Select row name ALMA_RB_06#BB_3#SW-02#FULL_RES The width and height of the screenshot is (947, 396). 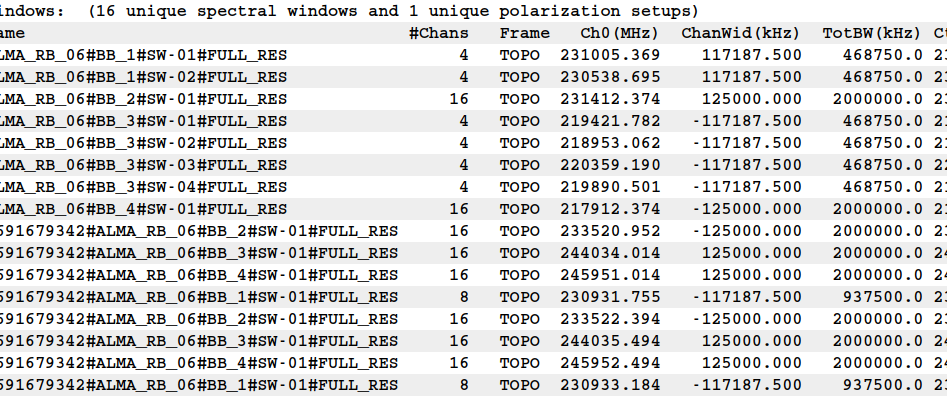click(143, 143)
